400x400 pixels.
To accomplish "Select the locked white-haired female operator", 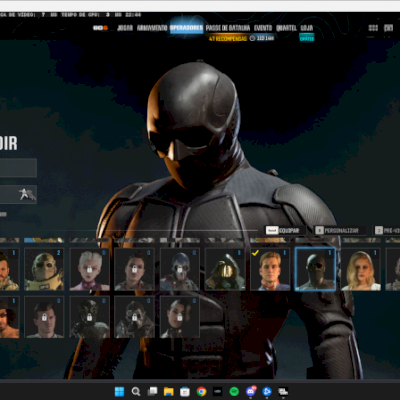I will pyautogui.click(x=89, y=269).
